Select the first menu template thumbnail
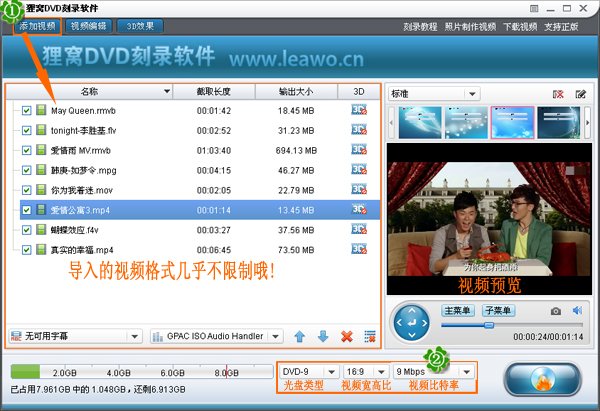 pyautogui.click(x=420, y=122)
